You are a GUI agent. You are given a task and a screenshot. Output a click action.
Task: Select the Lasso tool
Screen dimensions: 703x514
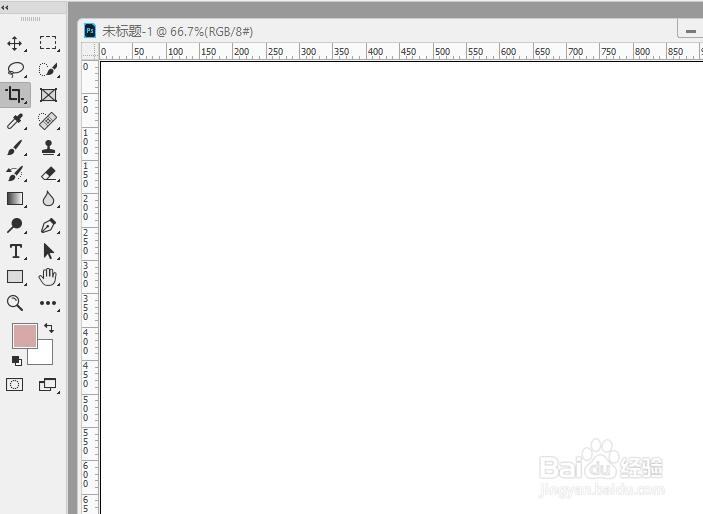pyautogui.click(x=16, y=70)
